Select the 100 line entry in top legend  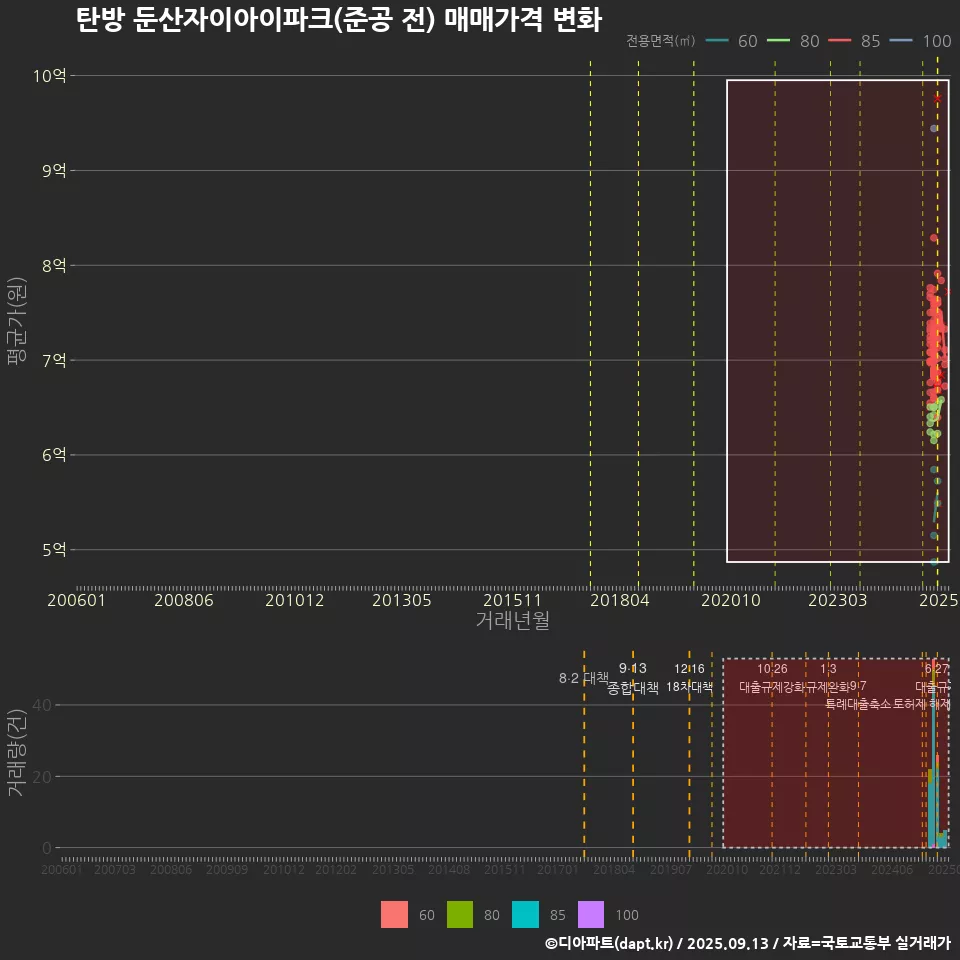920,41
